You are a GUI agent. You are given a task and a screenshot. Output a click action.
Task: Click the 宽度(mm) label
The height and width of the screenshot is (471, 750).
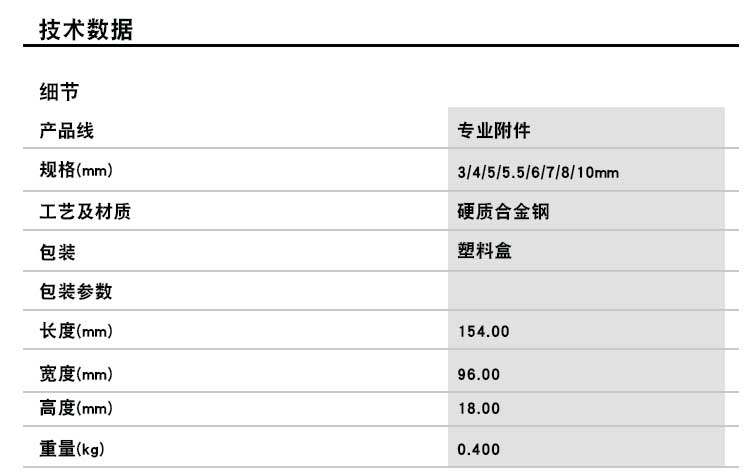click(x=76, y=375)
